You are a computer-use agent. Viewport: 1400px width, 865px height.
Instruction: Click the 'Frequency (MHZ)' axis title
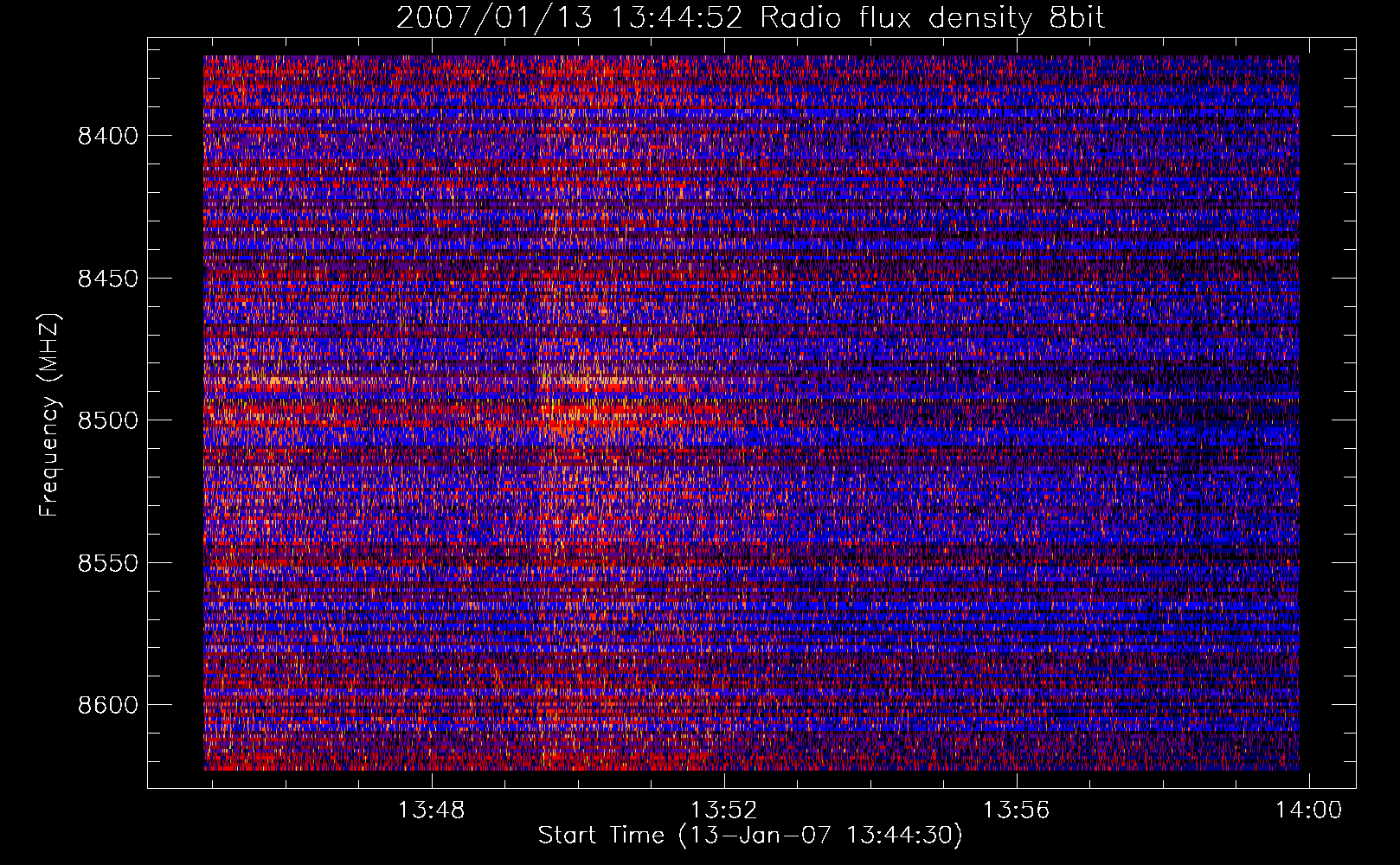tap(50, 415)
